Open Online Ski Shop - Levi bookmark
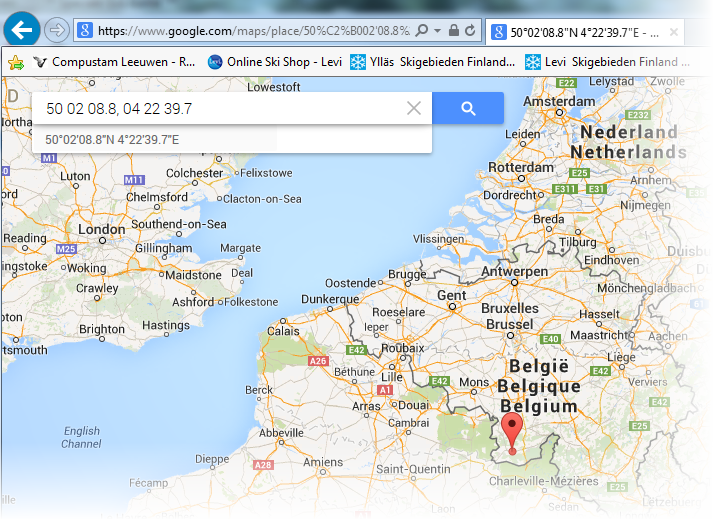 (x=275, y=62)
